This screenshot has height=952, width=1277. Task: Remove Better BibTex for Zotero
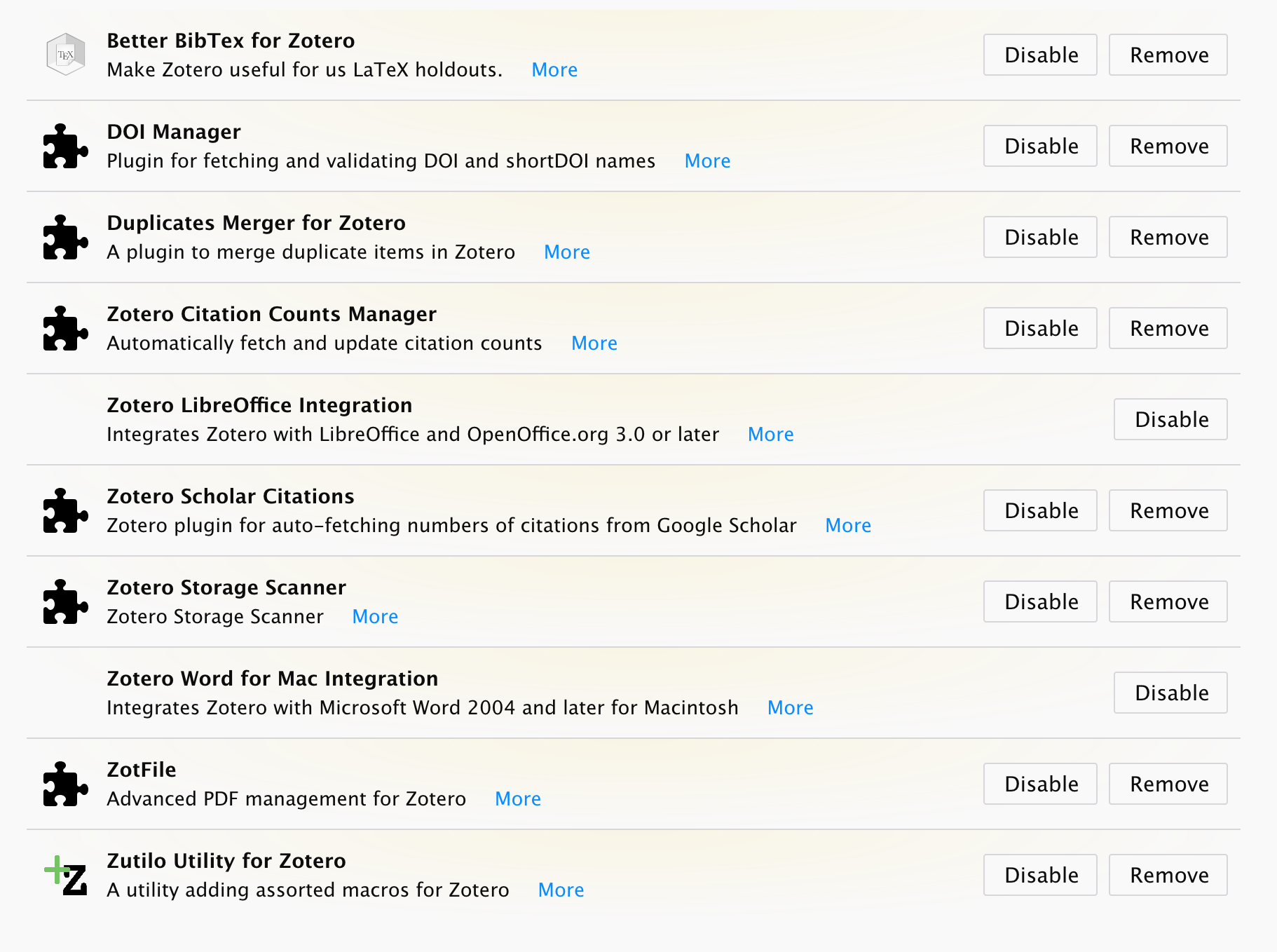pos(1168,55)
